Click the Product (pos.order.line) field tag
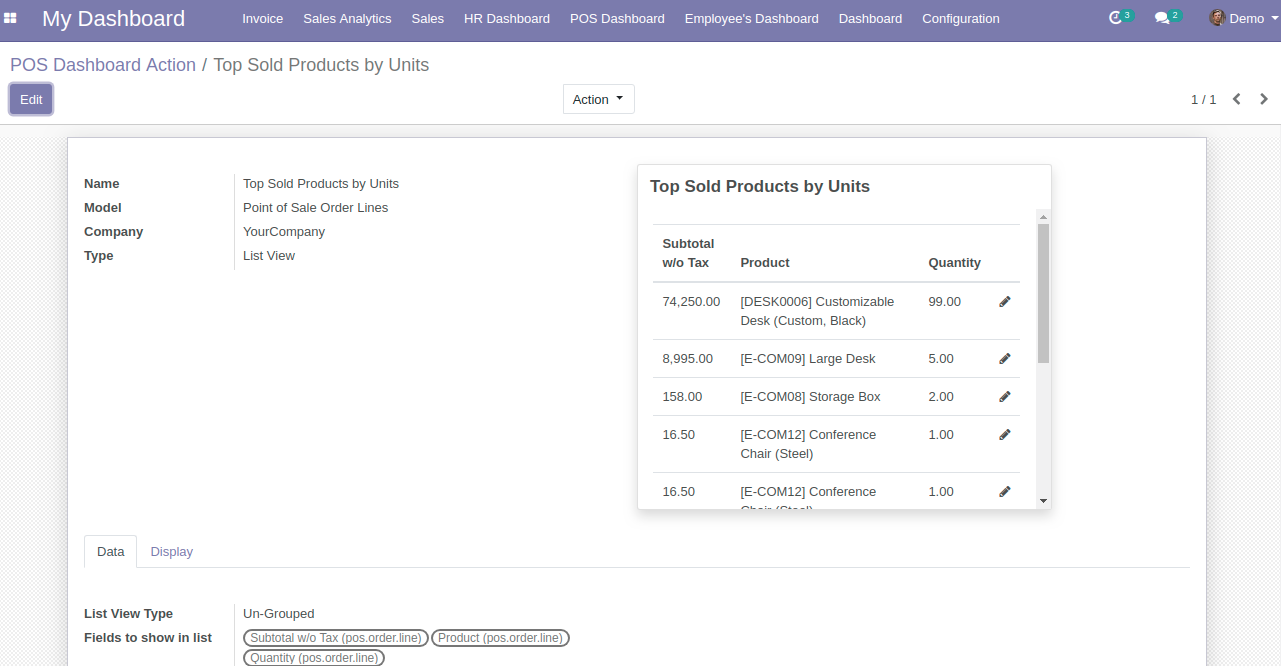Screen dimensions: 1281x666 (500, 638)
